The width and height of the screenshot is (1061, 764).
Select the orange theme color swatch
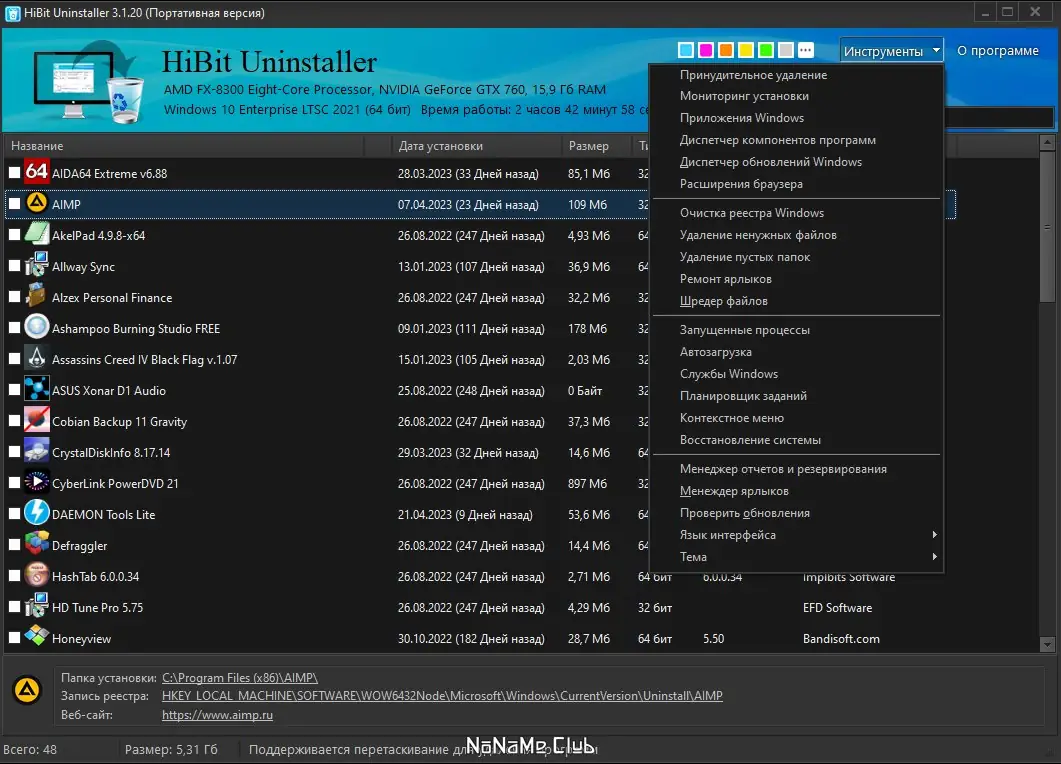point(725,50)
